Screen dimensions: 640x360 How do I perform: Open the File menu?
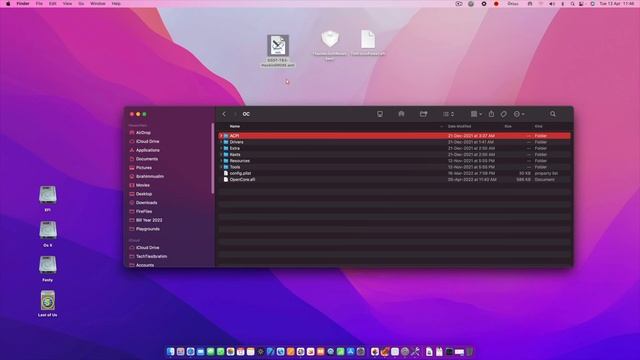point(39,4)
